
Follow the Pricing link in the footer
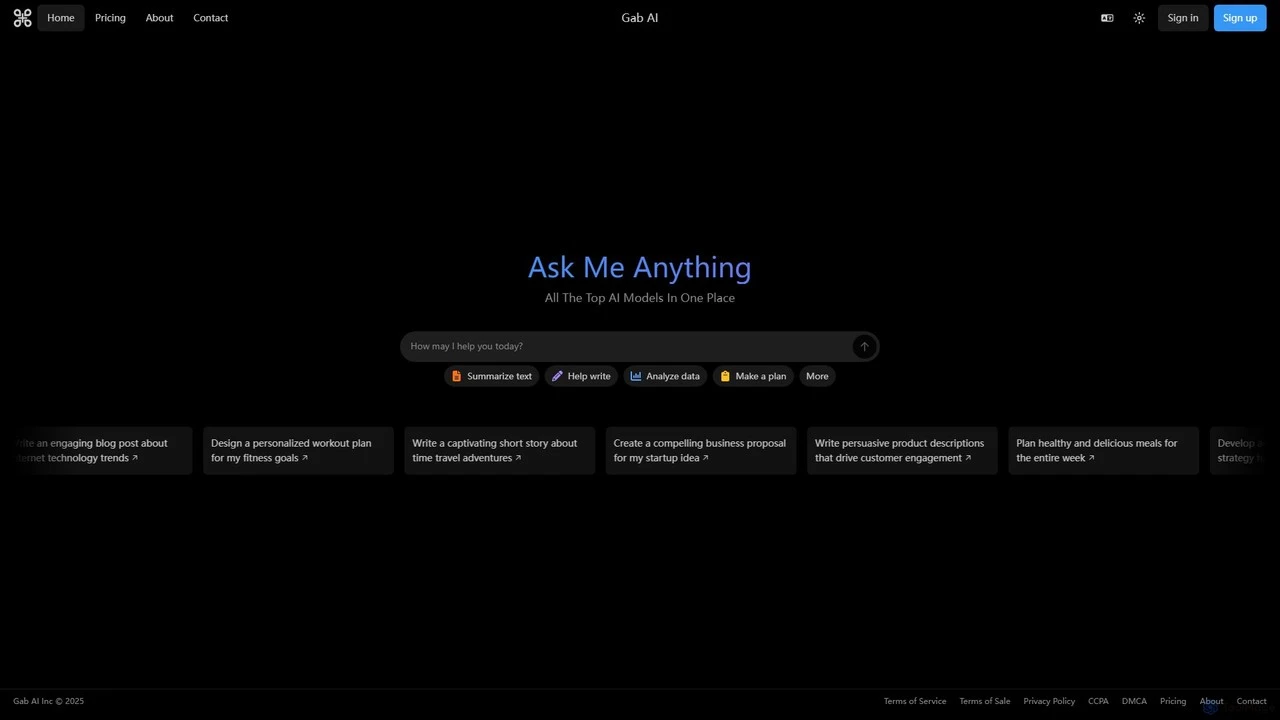tap(1173, 701)
